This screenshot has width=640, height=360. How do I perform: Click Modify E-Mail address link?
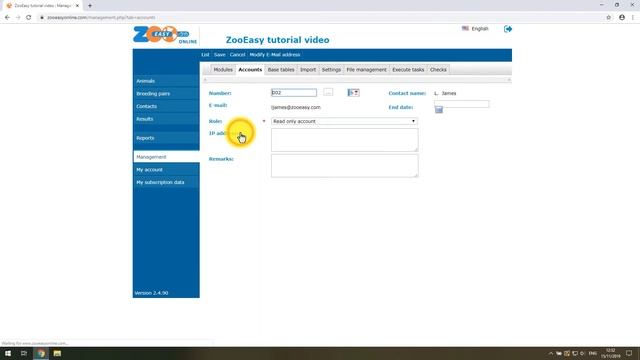point(275,55)
